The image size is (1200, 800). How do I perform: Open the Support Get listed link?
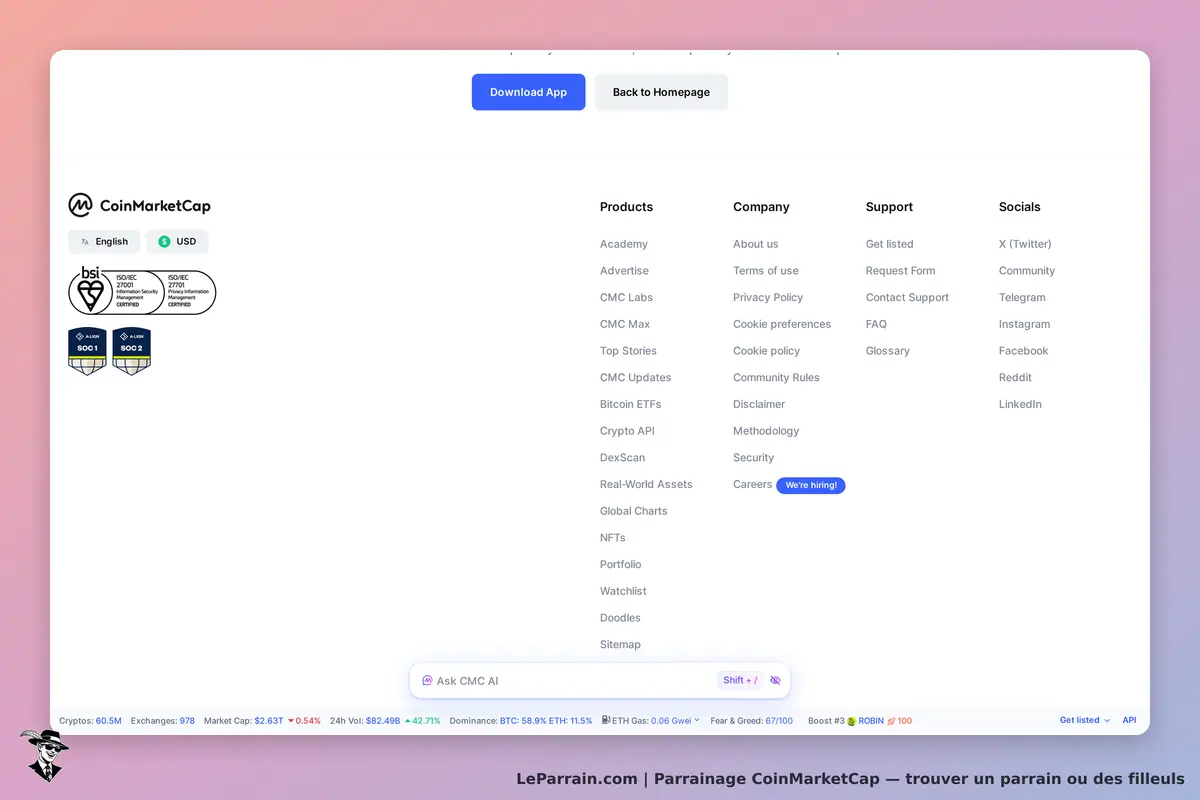889,244
